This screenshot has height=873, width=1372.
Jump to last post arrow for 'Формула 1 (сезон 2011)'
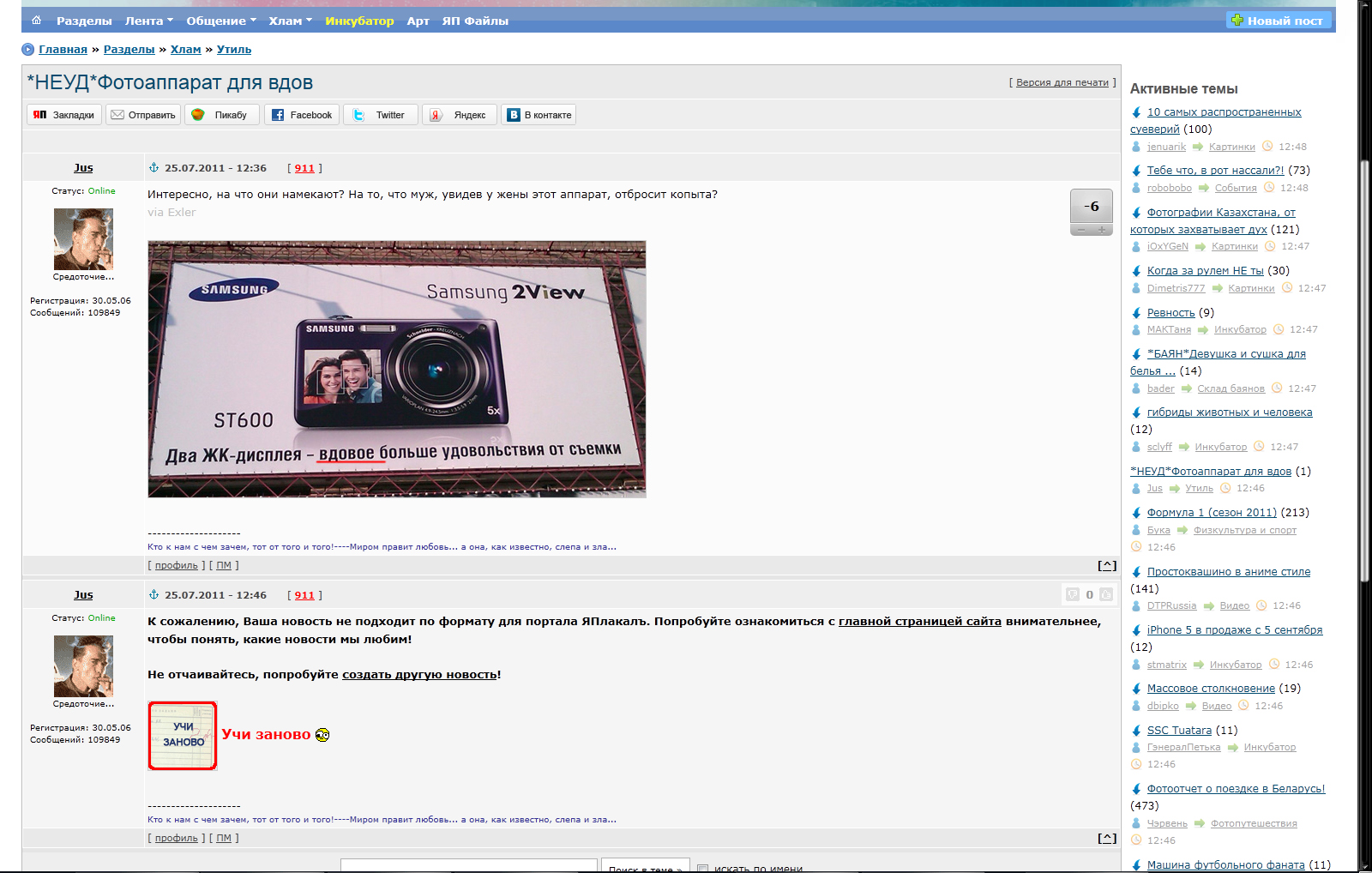(x=1136, y=513)
